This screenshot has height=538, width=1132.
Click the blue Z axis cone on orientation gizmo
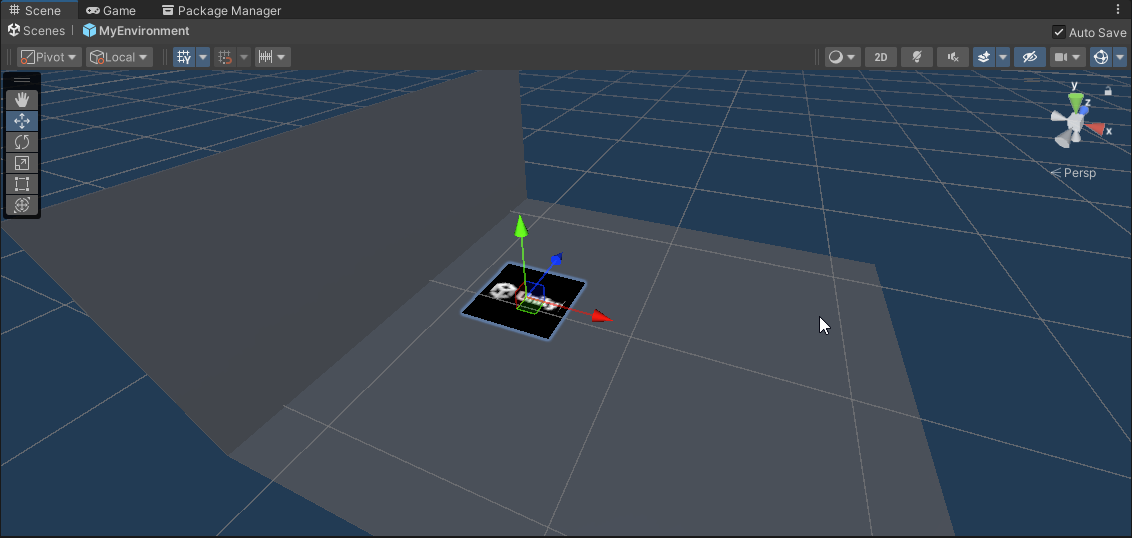point(1084,110)
